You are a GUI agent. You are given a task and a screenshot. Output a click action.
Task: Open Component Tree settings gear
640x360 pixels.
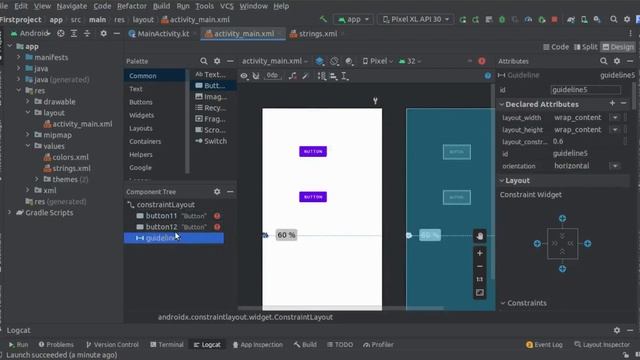pos(217,191)
